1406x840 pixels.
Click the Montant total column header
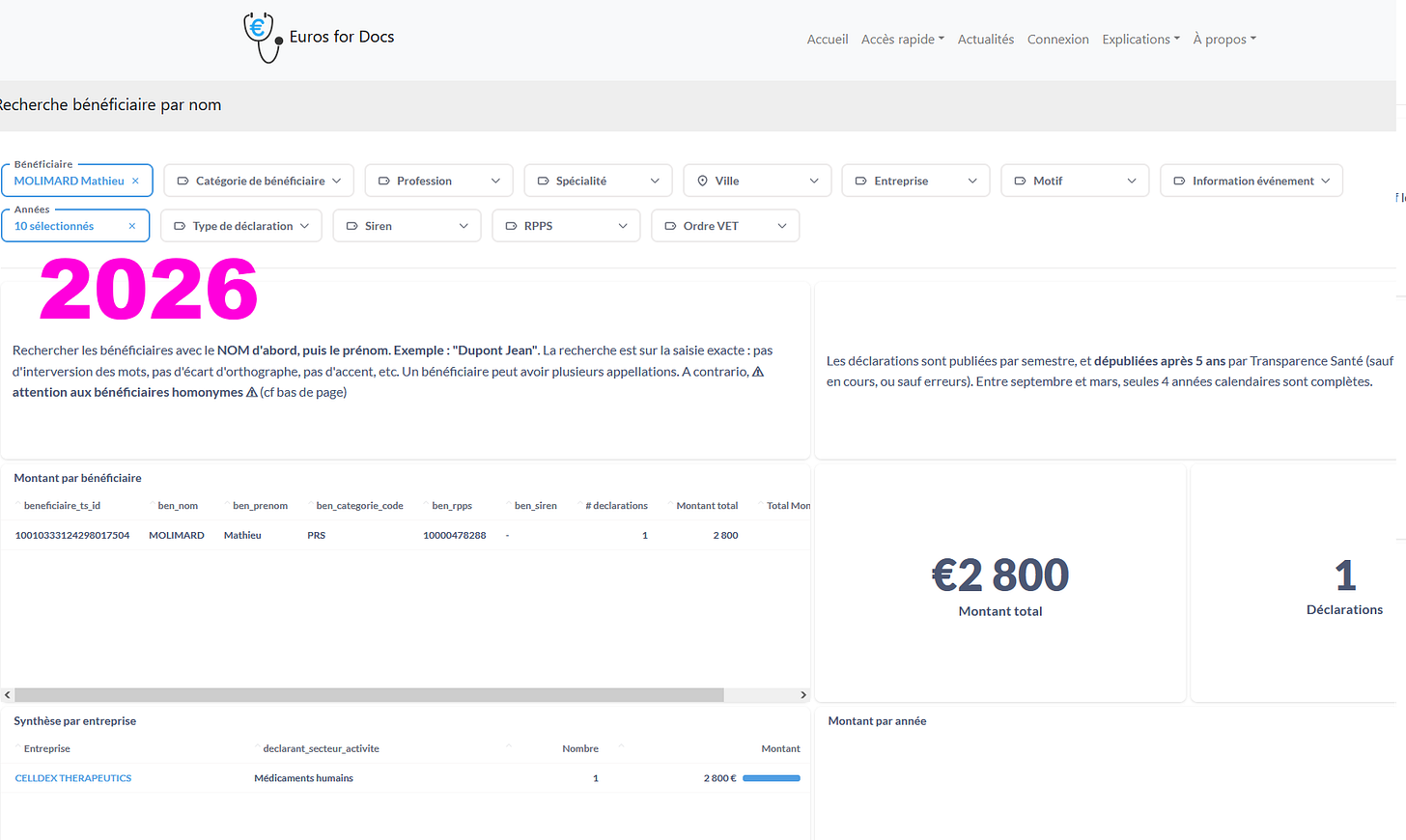707,506
